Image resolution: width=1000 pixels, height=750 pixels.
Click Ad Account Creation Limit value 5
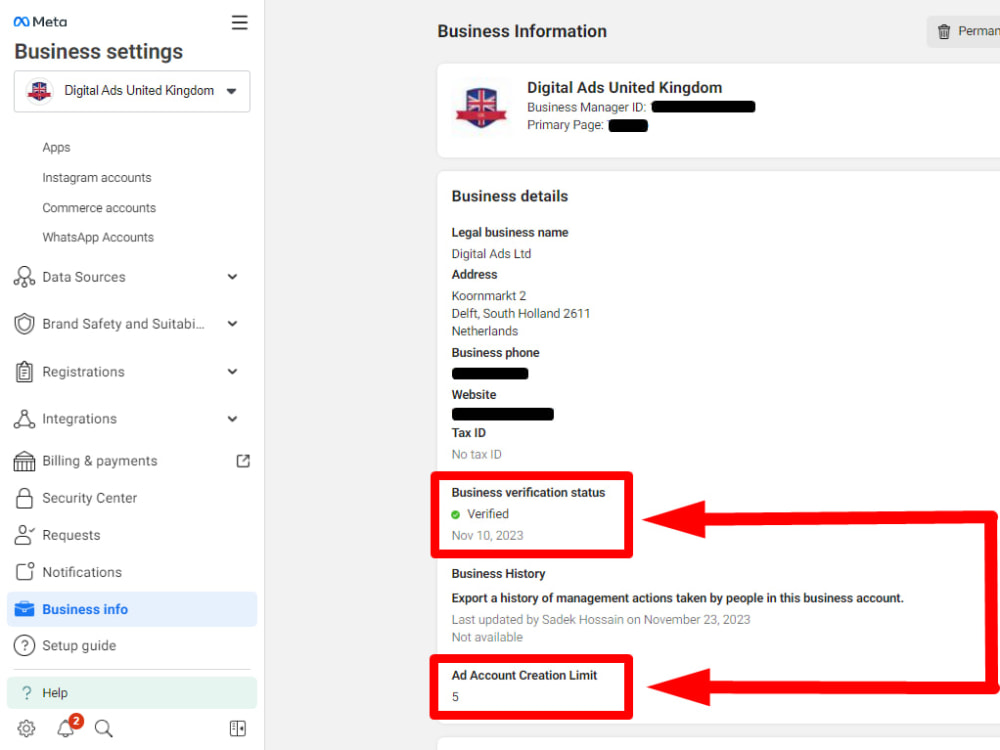coord(455,696)
